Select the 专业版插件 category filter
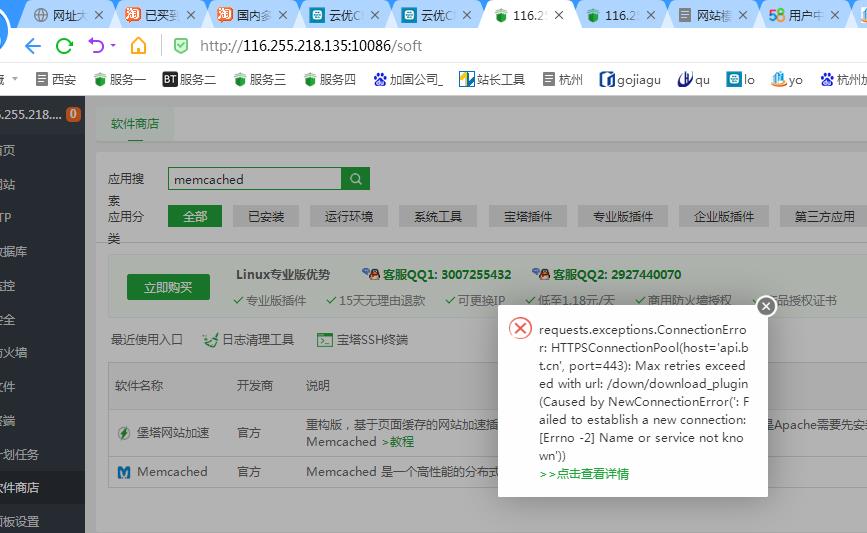Screen dimensions: 867x533 (623, 216)
